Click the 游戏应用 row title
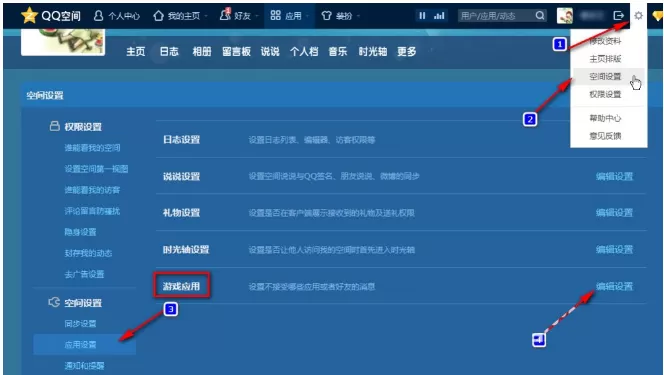 (181, 287)
